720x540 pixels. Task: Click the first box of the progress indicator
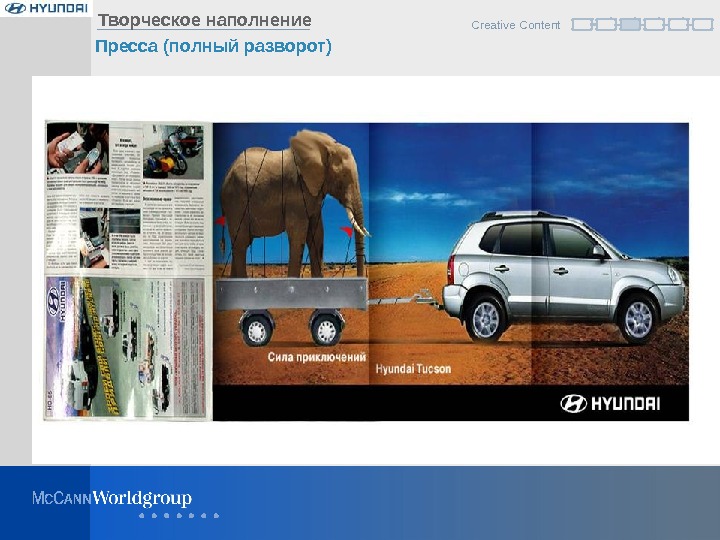[581, 24]
